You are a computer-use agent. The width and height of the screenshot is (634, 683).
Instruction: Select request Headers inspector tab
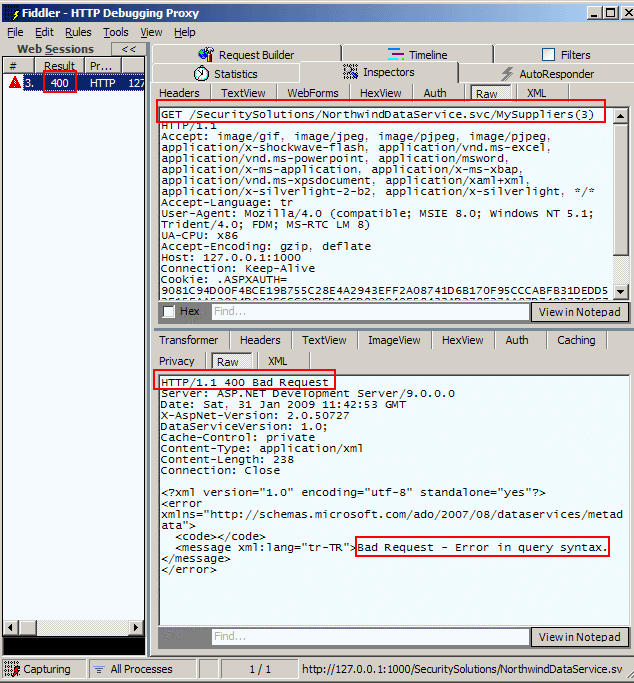tap(179, 93)
